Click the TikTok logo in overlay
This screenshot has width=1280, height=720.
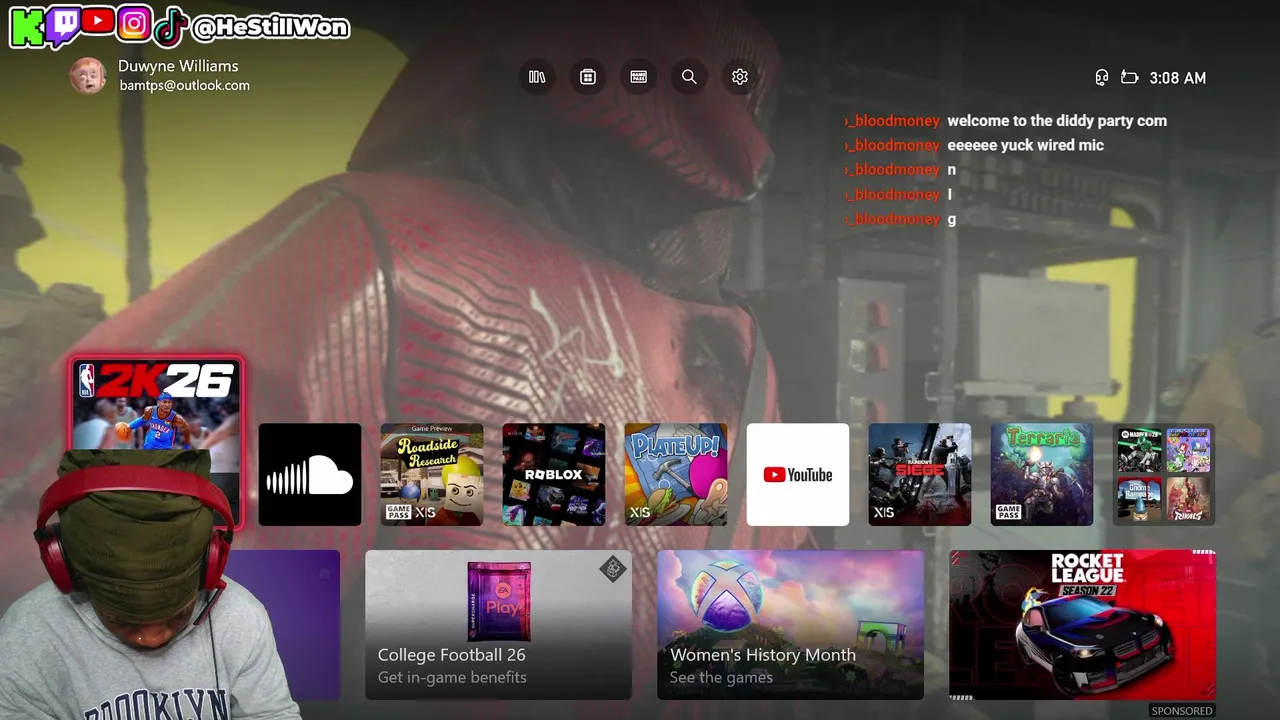170,26
